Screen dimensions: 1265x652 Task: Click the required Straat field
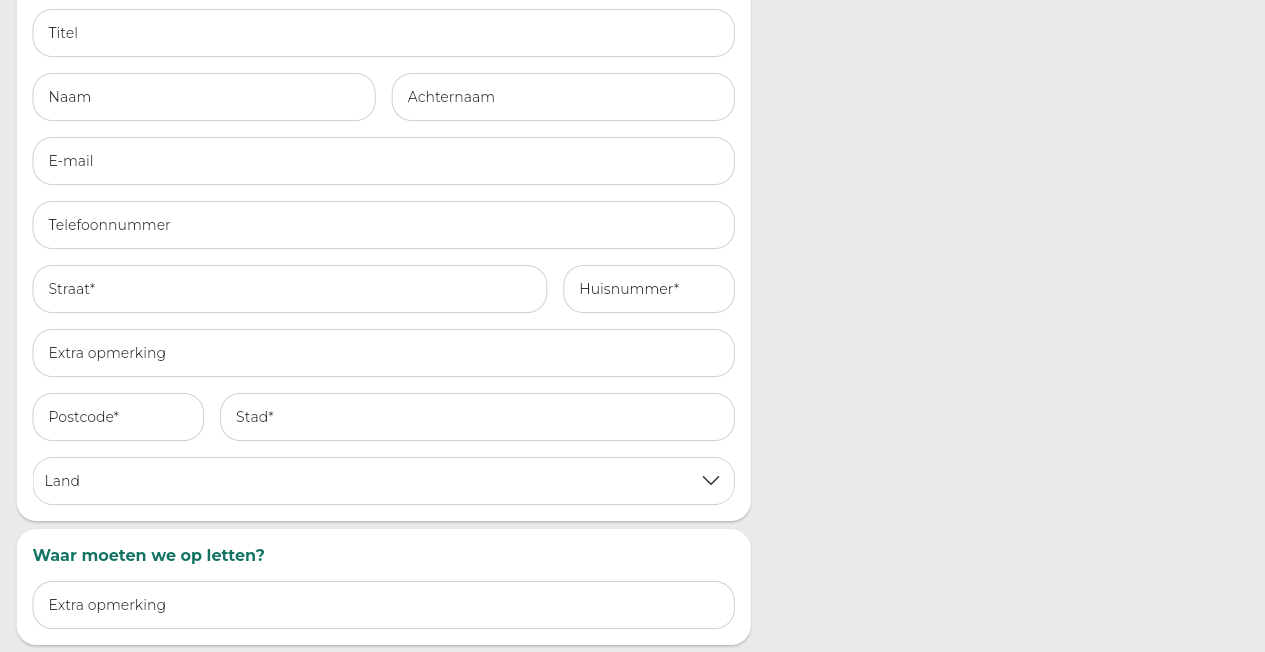click(x=290, y=289)
